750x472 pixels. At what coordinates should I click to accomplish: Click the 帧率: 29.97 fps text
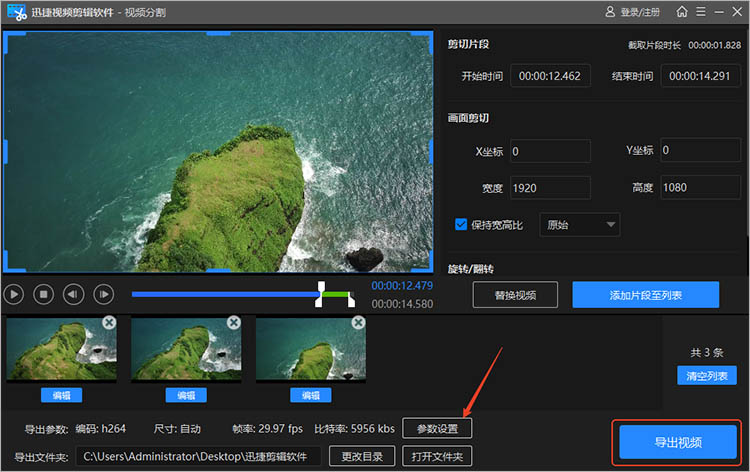[267, 428]
